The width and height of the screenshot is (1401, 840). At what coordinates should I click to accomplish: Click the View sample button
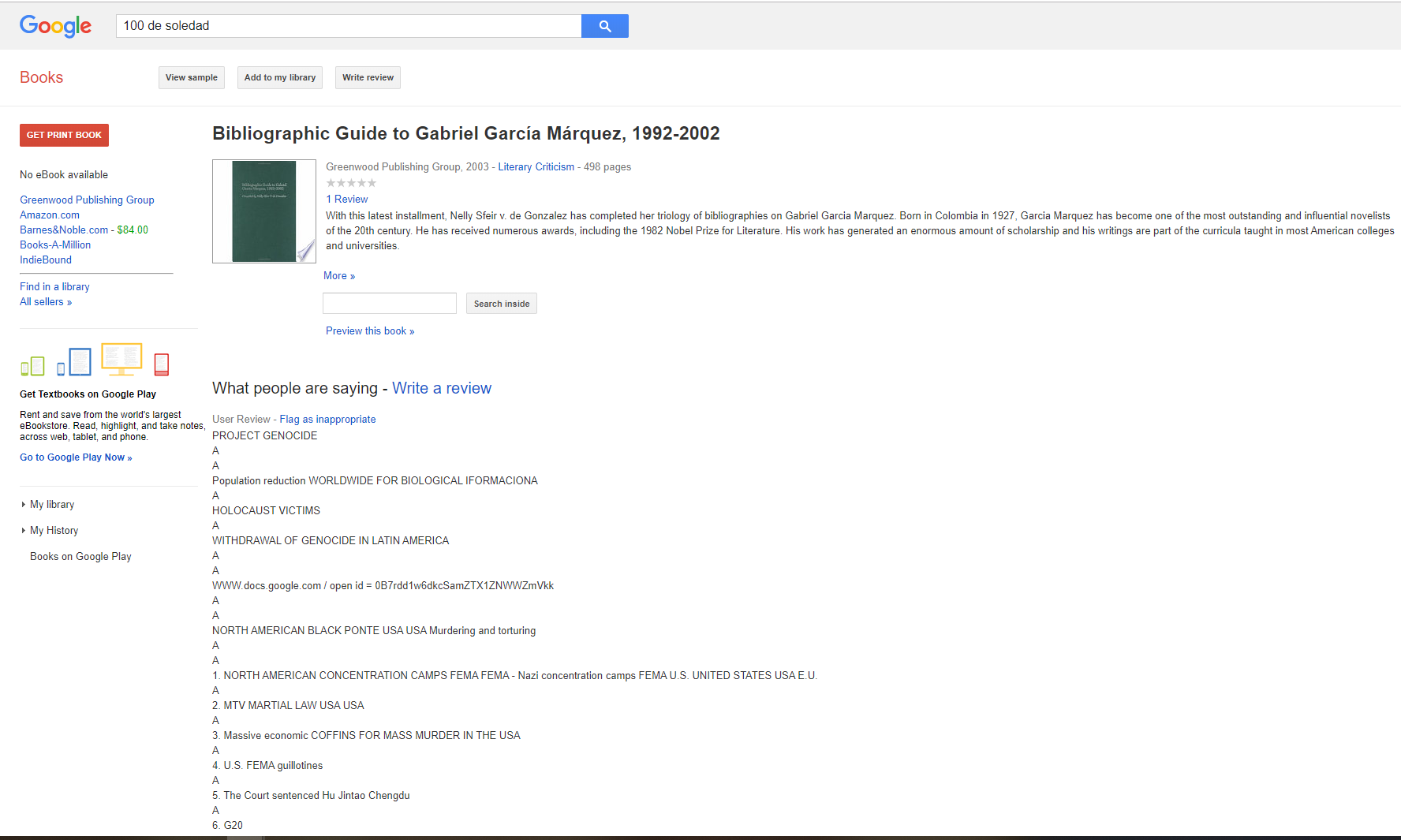pos(192,77)
